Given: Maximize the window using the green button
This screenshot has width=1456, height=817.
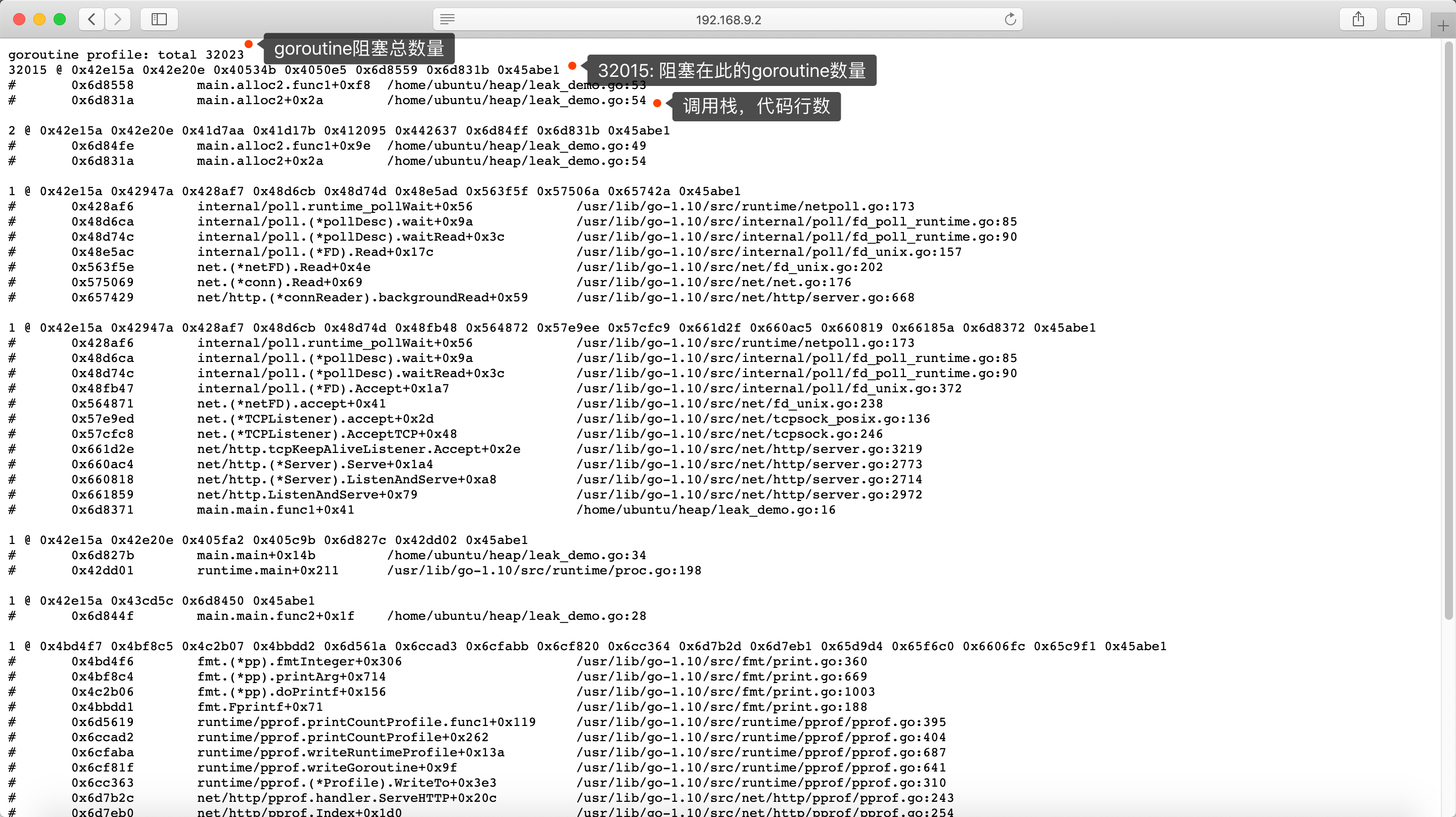Looking at the screenshot, I should click(x=59, y=19).
